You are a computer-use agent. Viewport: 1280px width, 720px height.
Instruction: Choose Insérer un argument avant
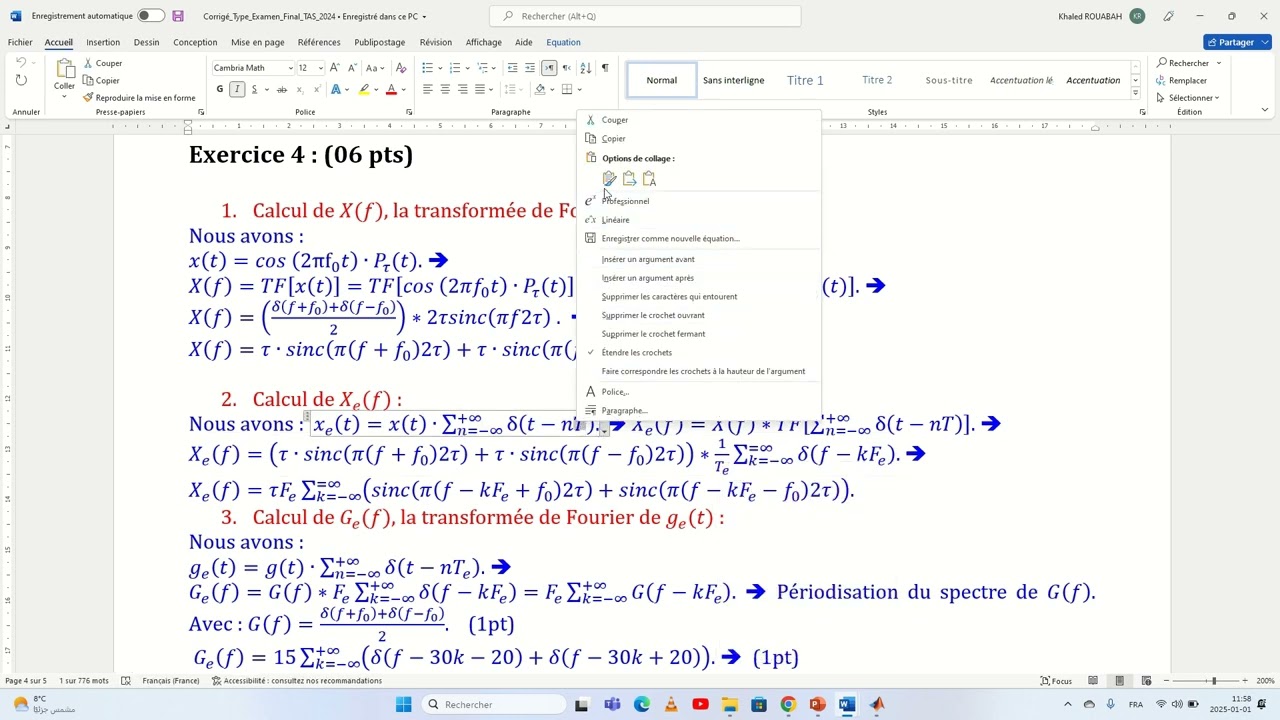(648, 259)
